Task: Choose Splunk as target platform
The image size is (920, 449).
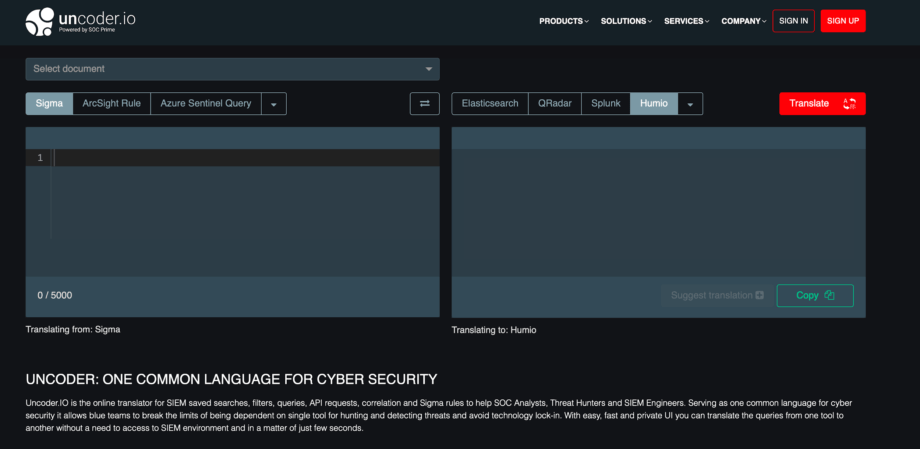Action: [605, 103]
